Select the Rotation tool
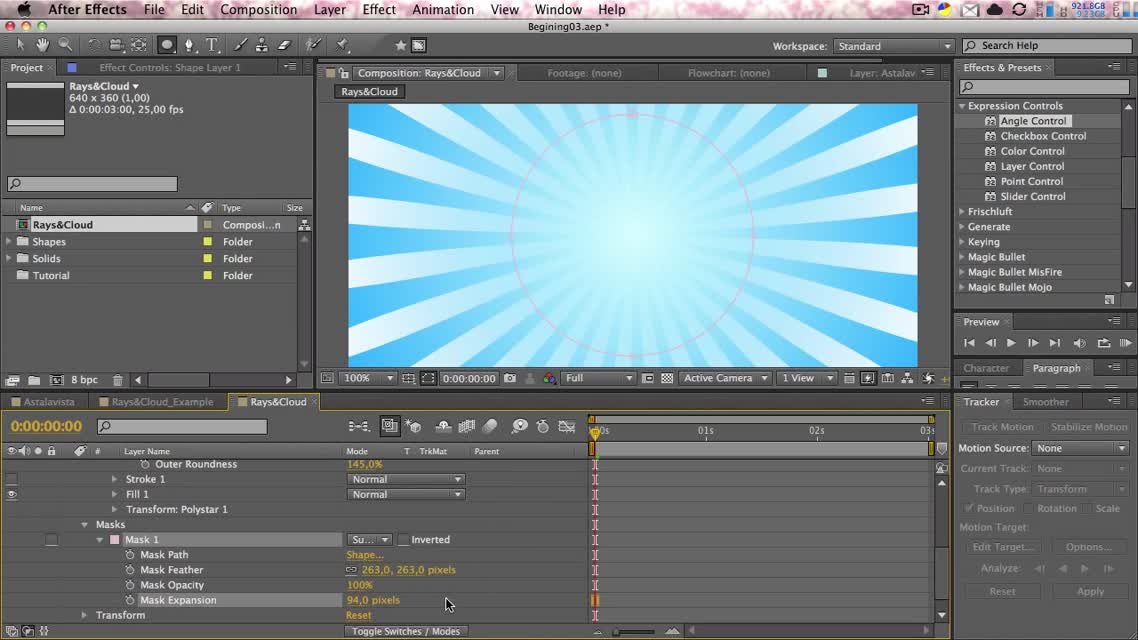The image size is (1138, 640). click(x=94, y=45)
